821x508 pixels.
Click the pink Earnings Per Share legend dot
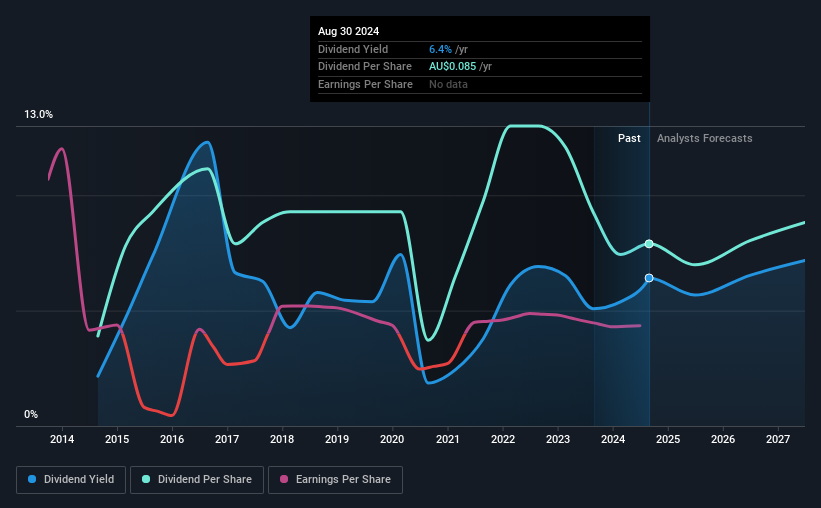[x=284, y=479]
